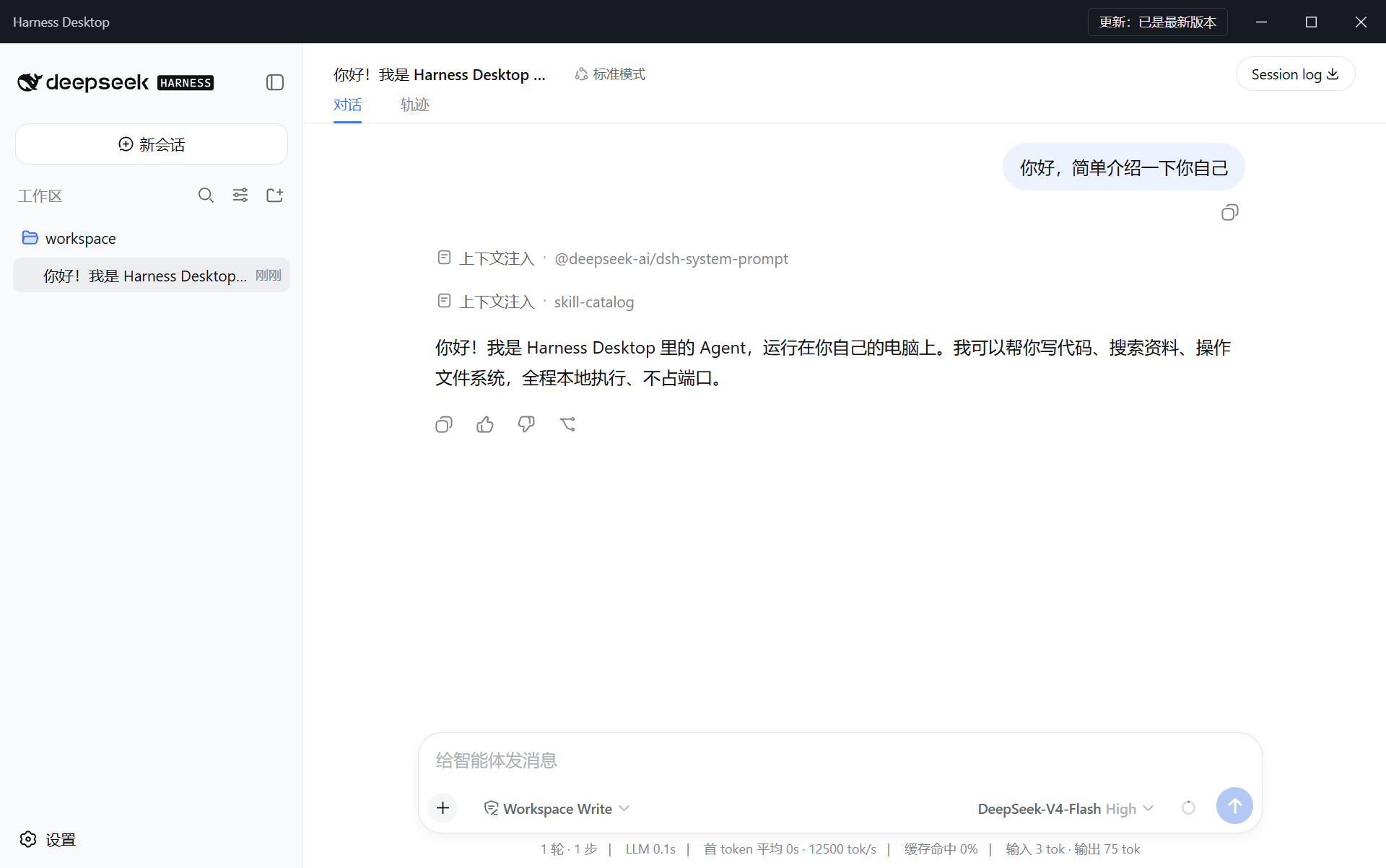
Task: Send the message with arrow button
Action: click(1234, 805)
